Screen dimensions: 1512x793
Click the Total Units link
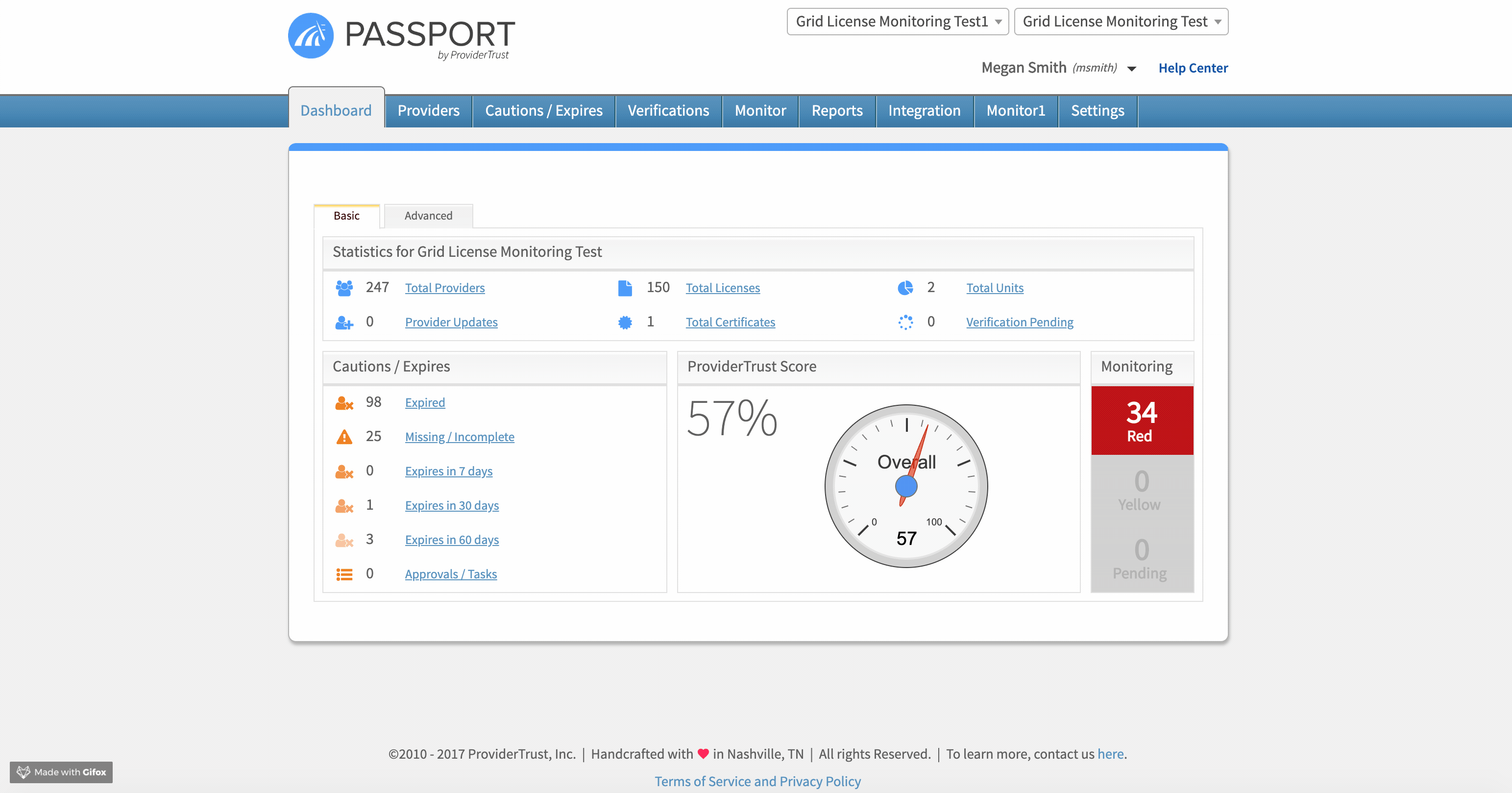[995, 288]
